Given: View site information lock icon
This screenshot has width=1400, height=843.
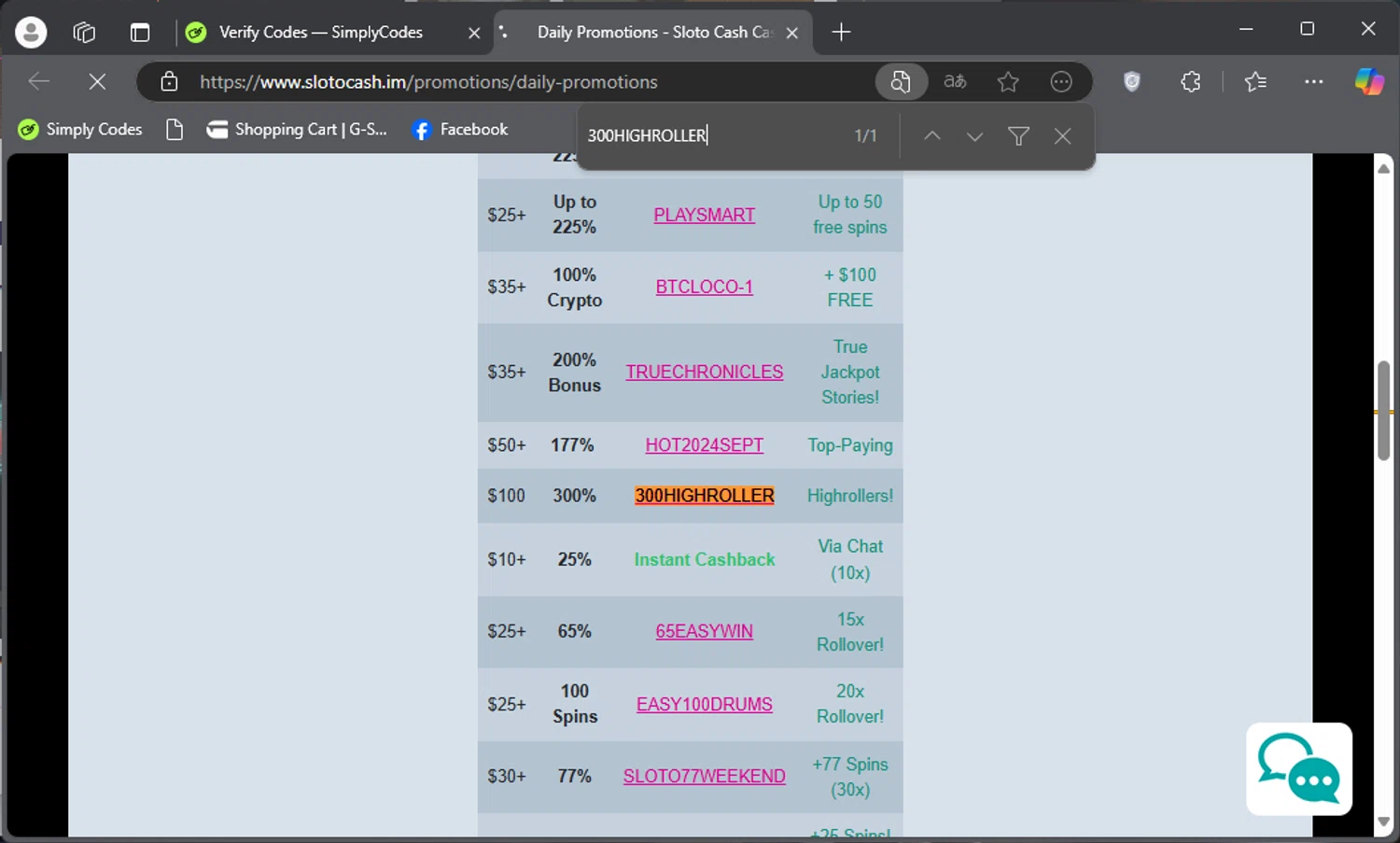Looking at the screenshot, I should click(x=169, y=82).
